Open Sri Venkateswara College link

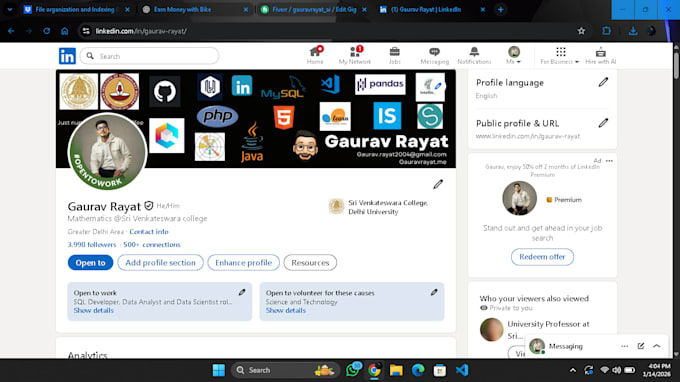tap(379, 207)
